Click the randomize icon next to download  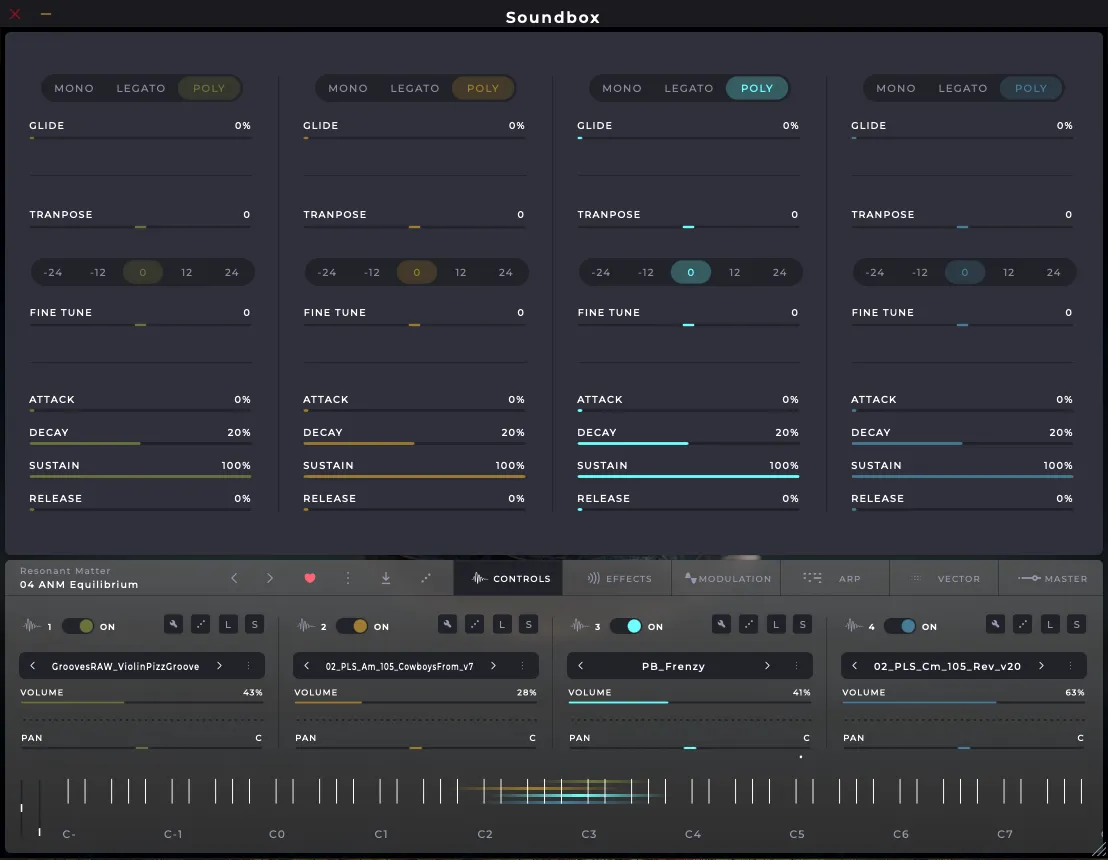[x=425, y=578]
